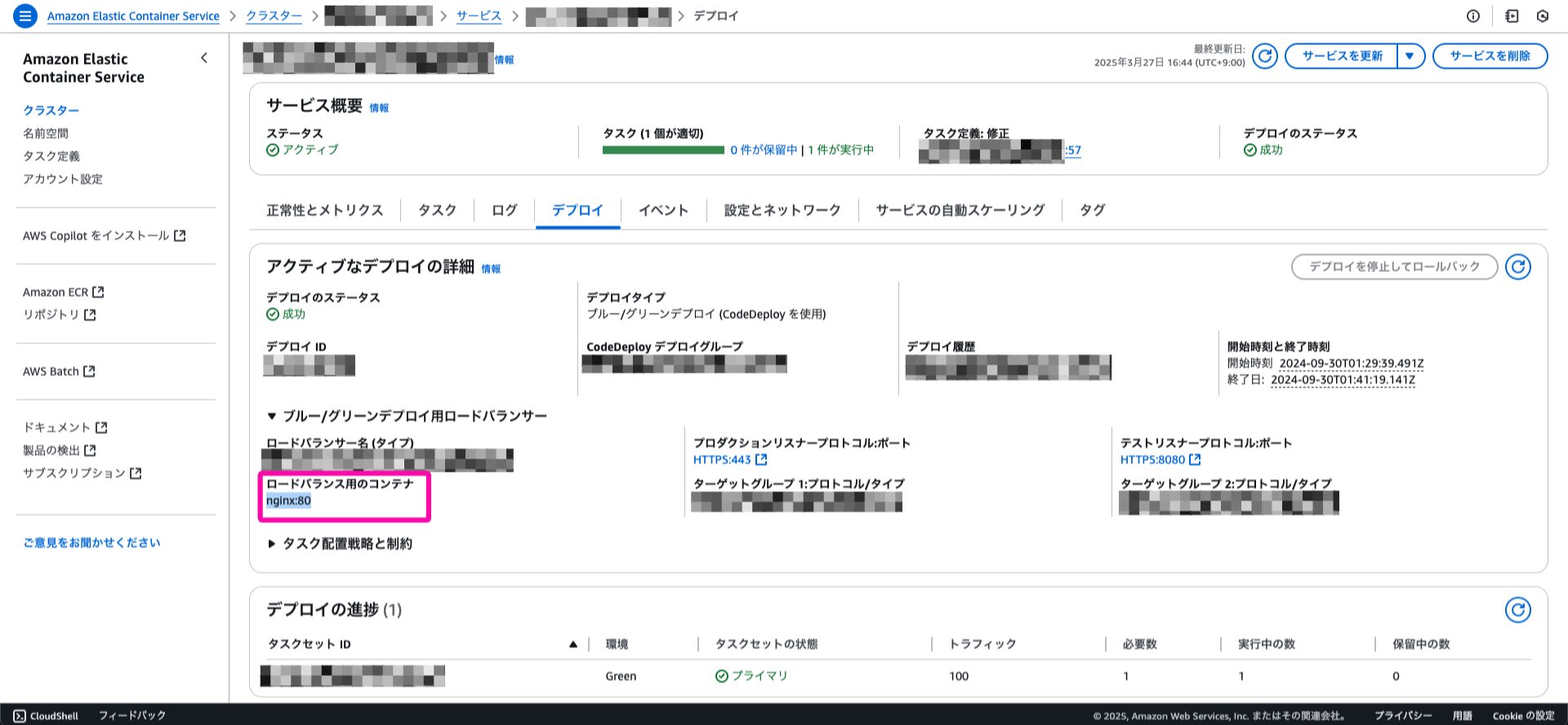Open the リポジトリ external link icon

(x=90, y=314)
